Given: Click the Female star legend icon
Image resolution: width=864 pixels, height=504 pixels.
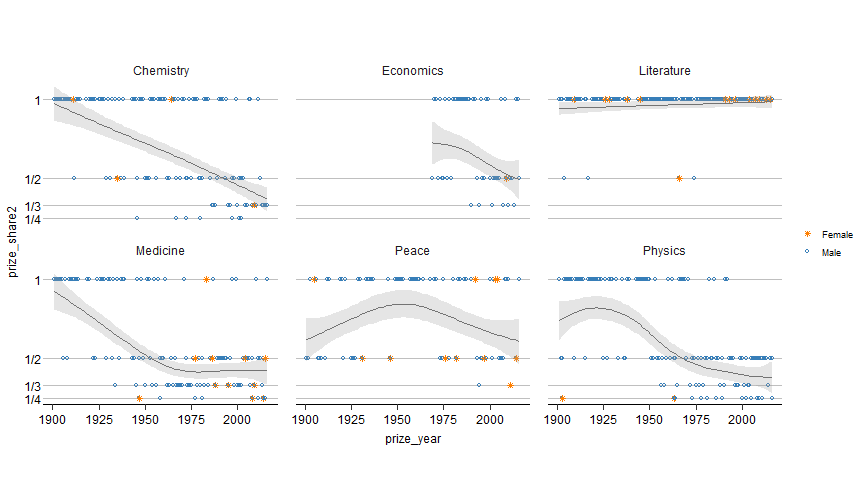Looking at the screenshot, I should pos(808,233).
